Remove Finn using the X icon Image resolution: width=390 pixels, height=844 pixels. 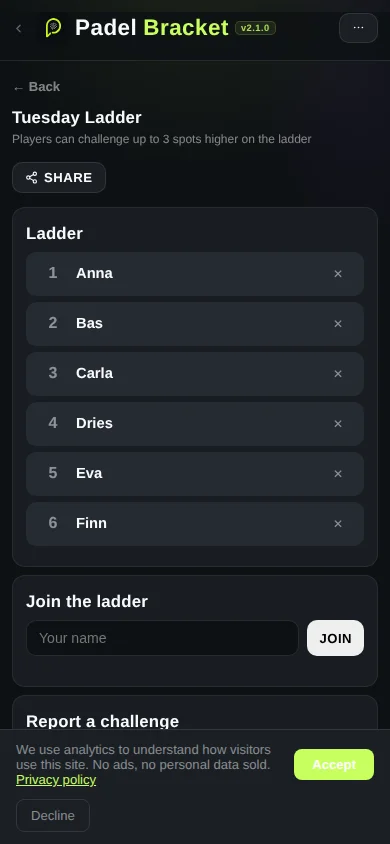tap(338, 524)
